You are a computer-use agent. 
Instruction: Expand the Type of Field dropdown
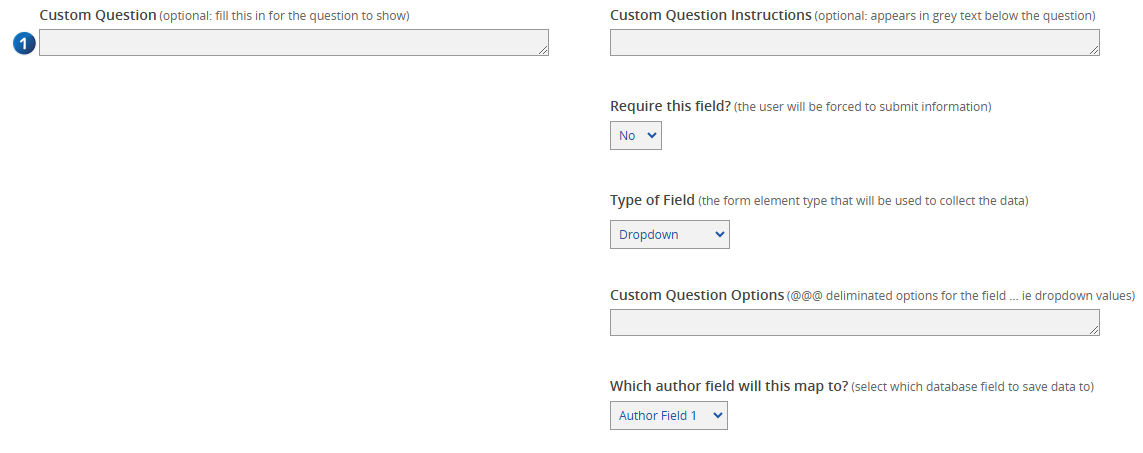[x=669, y=235]
